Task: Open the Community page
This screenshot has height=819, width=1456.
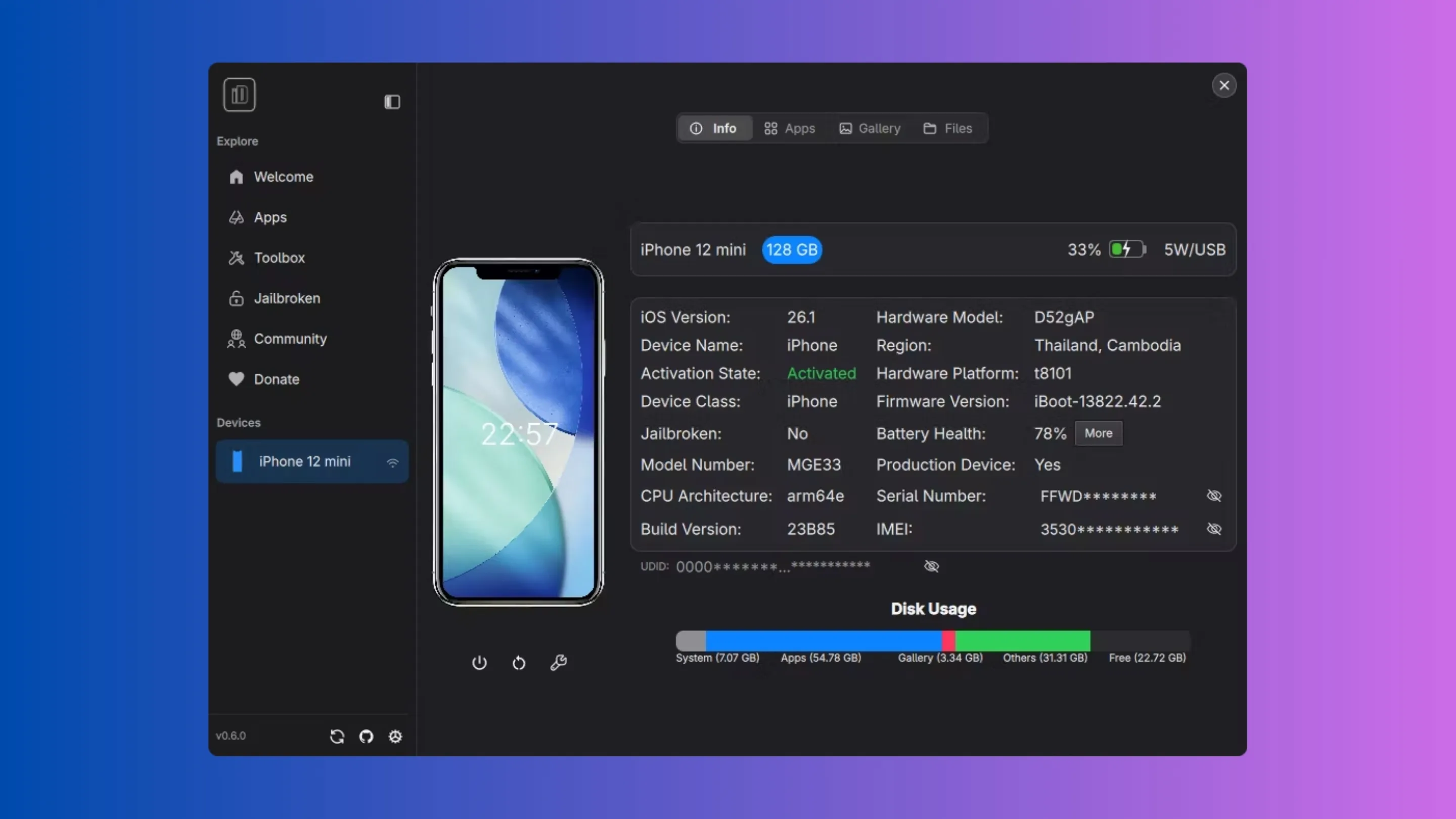Action: (x=312, y=339)
